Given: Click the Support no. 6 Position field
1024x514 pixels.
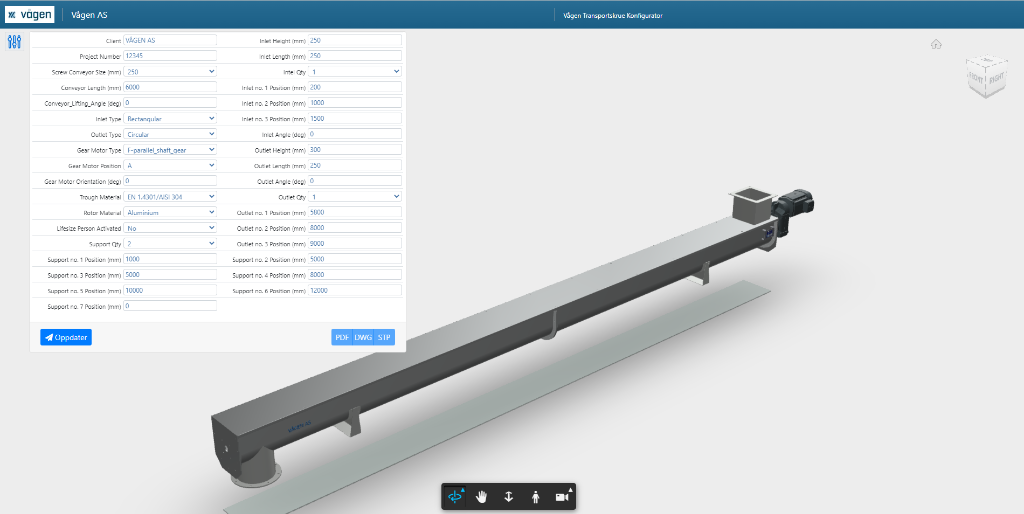Looking at the screenshot, I should 355,291.
